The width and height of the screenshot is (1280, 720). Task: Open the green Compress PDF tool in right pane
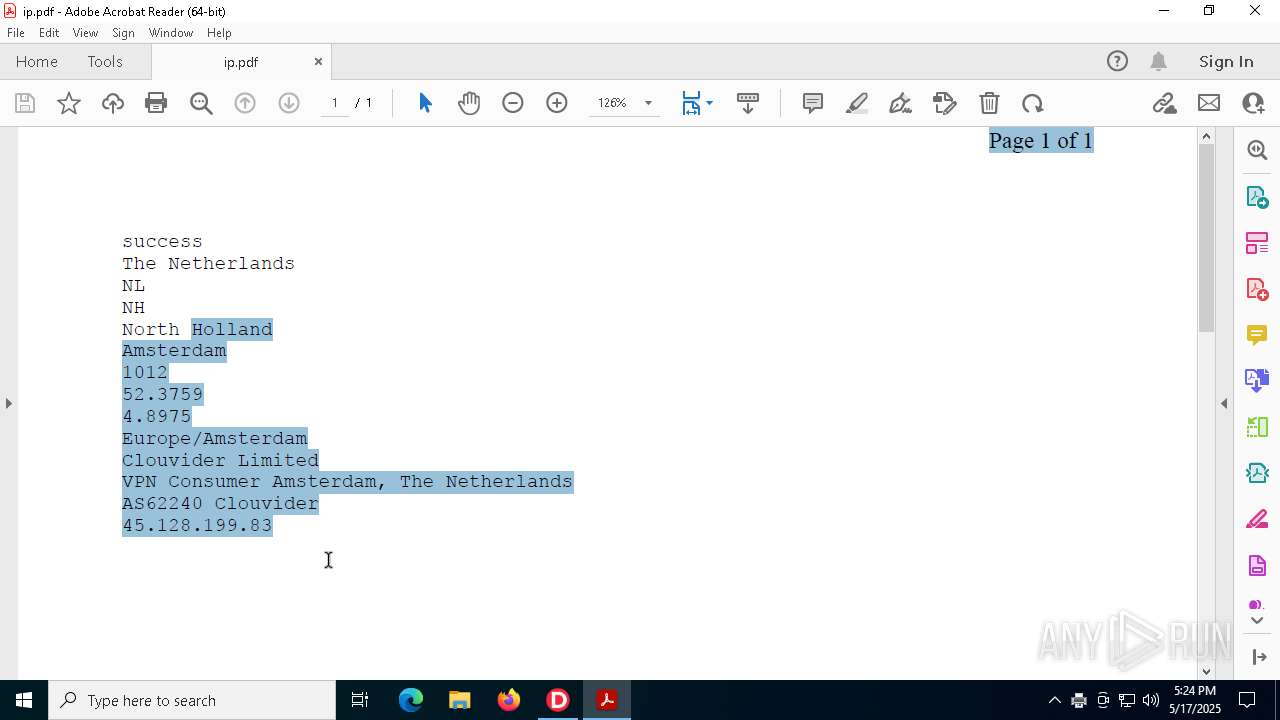1257,427
